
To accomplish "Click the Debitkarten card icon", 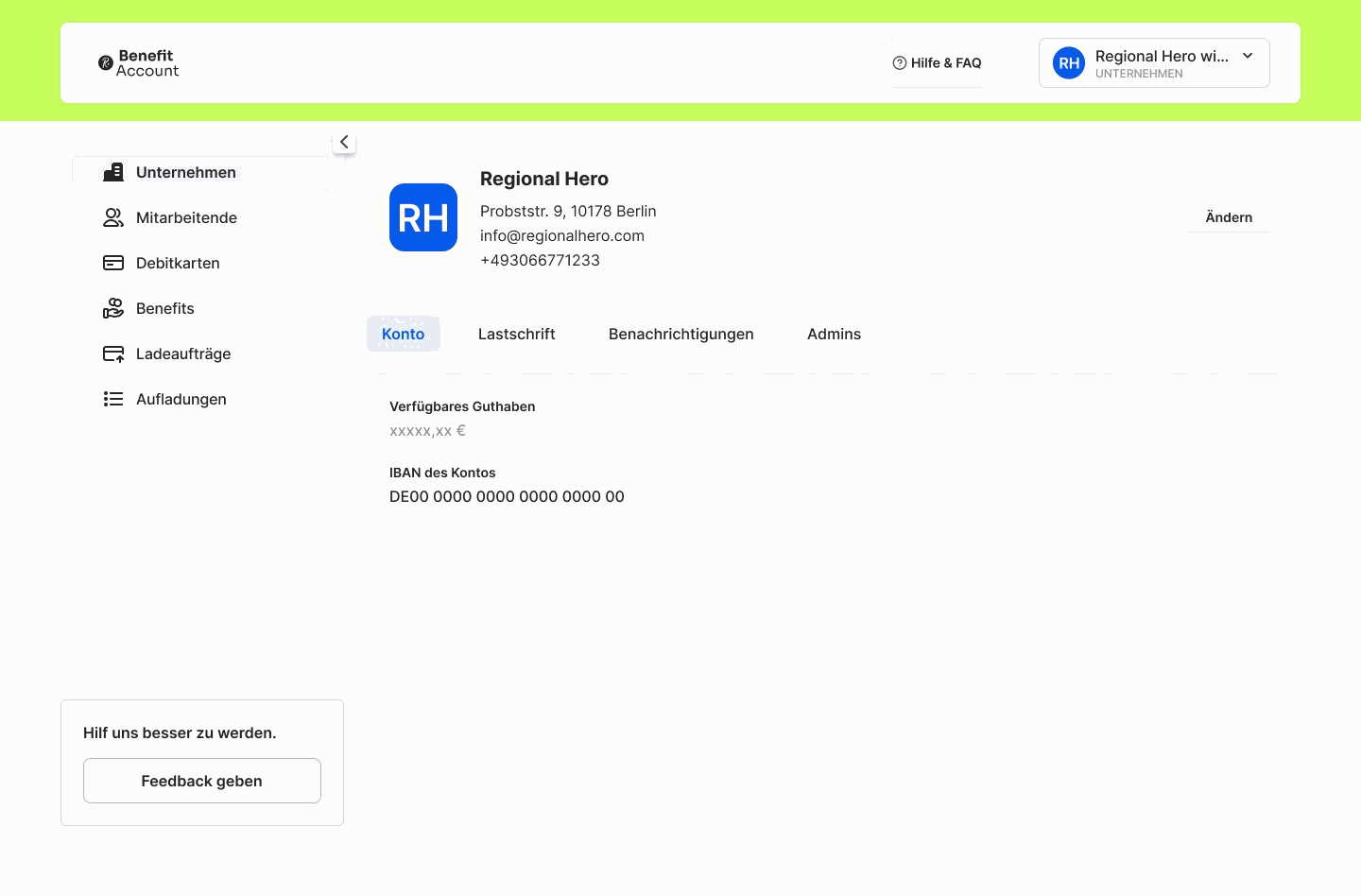I will click(113, 263).
